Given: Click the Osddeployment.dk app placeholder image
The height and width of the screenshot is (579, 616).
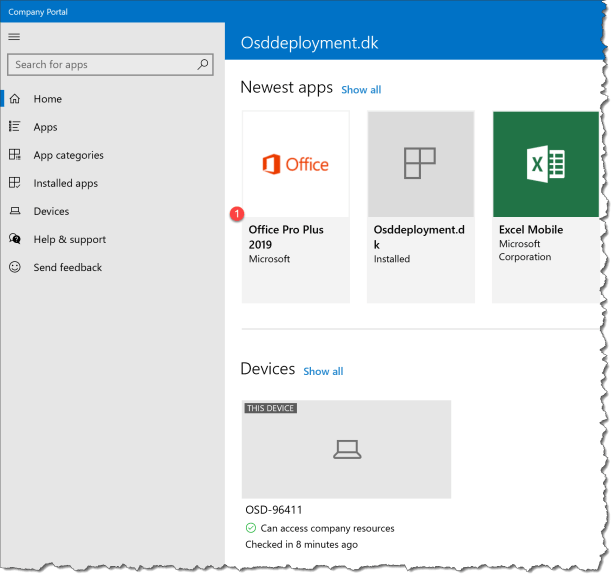Looking at the screenshot, I should pyautogui.click(x=421, y=164).
